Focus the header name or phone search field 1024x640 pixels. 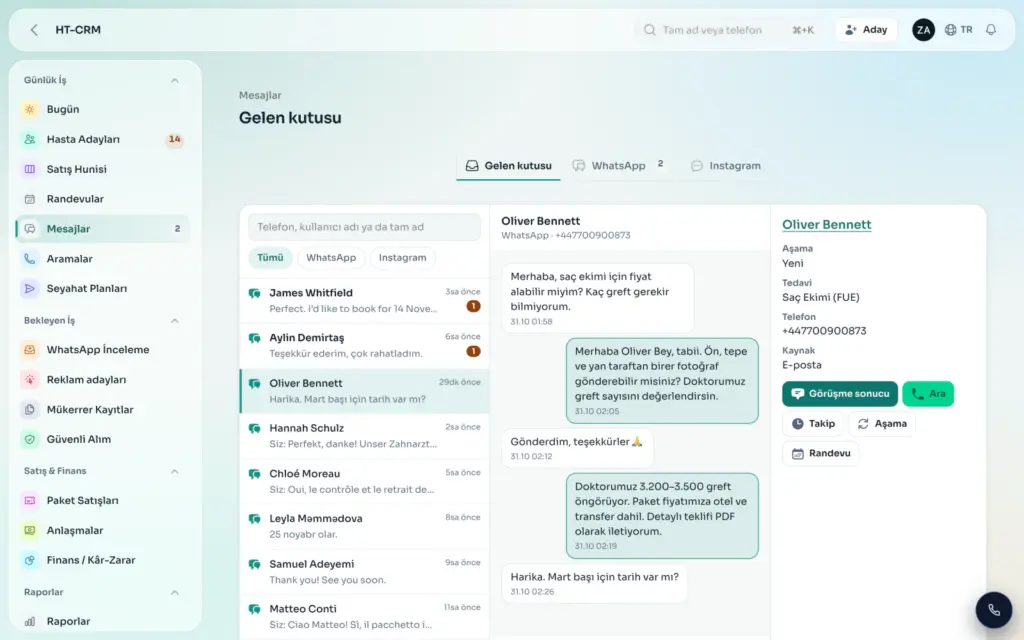[x=731, y=30]
